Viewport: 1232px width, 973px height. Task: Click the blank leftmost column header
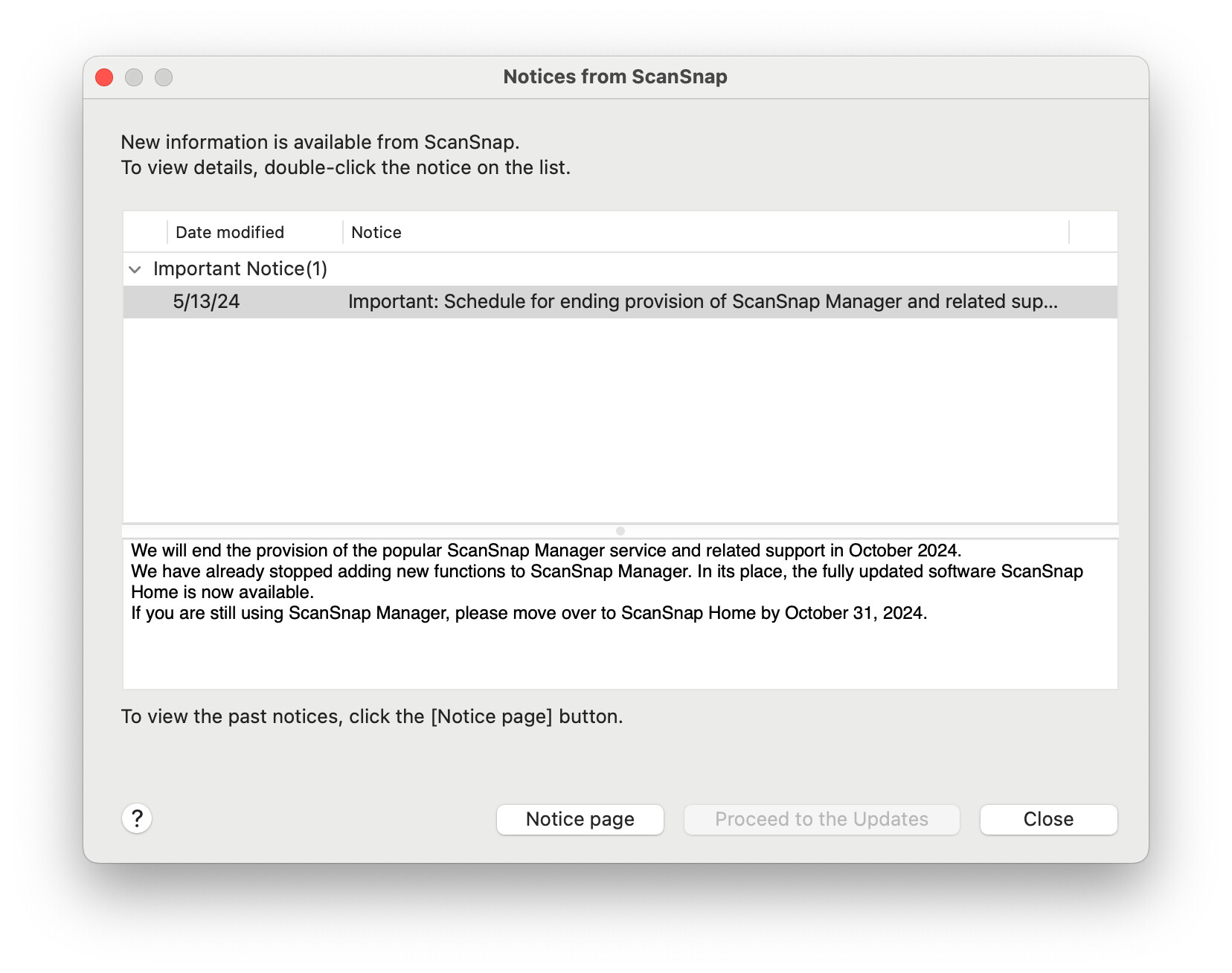[145, 232]
